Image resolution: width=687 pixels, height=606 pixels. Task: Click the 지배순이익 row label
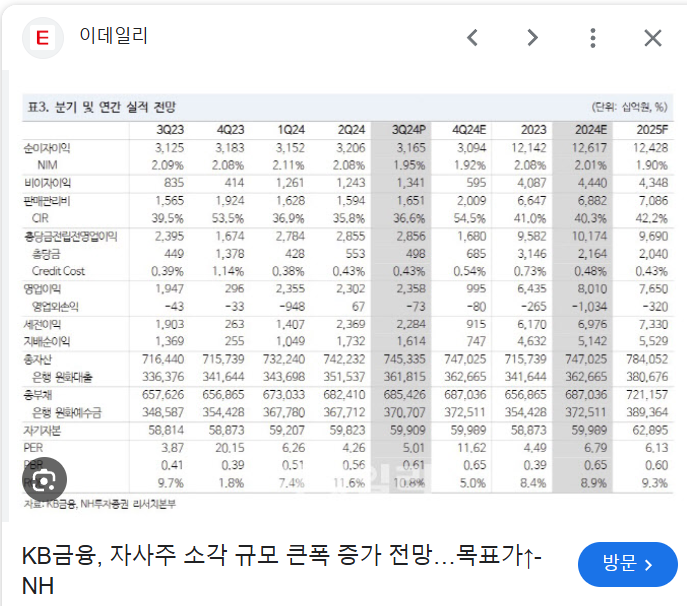[x=47, y=341]
